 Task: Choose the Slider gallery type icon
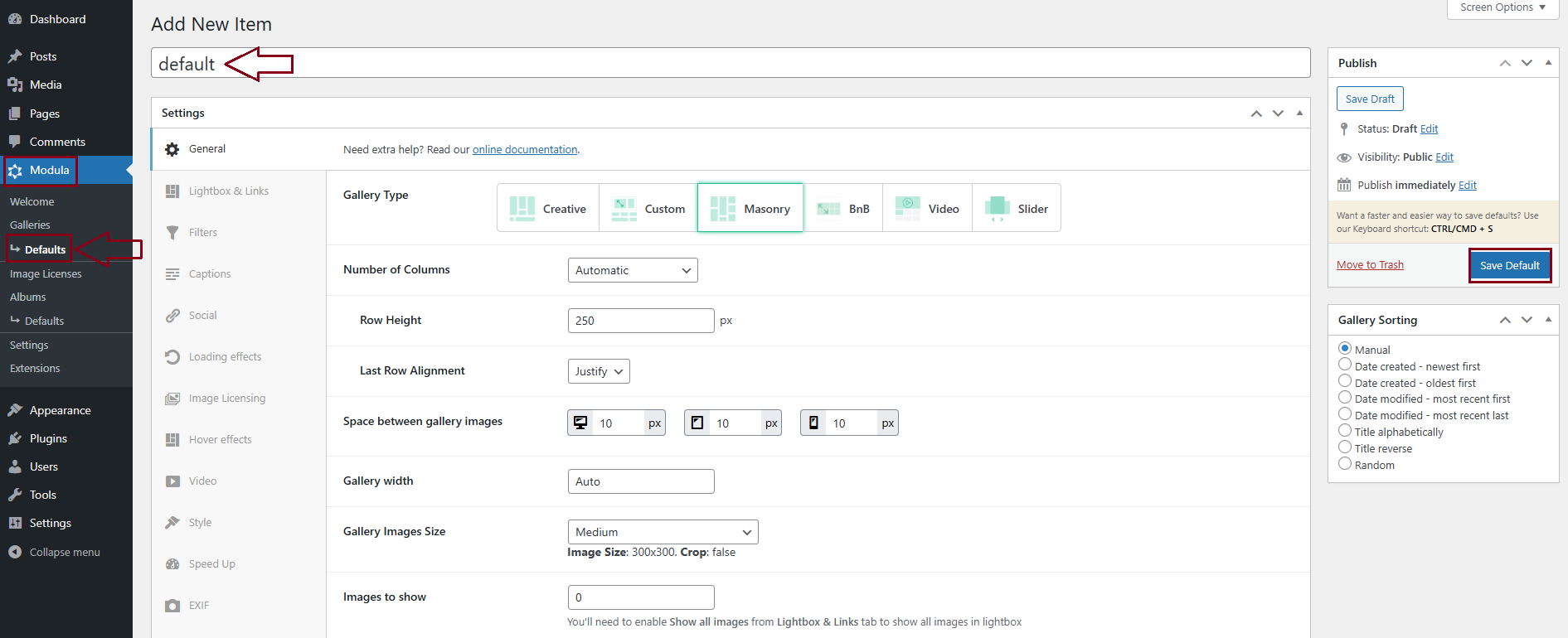(997, 209)
